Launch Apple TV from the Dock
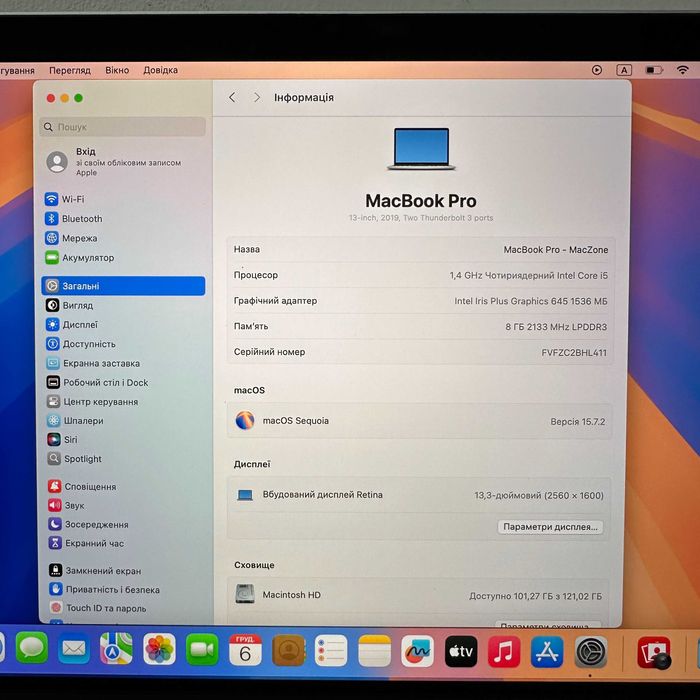Viewport: 700px width, 700px height. [x=461, y=652]
